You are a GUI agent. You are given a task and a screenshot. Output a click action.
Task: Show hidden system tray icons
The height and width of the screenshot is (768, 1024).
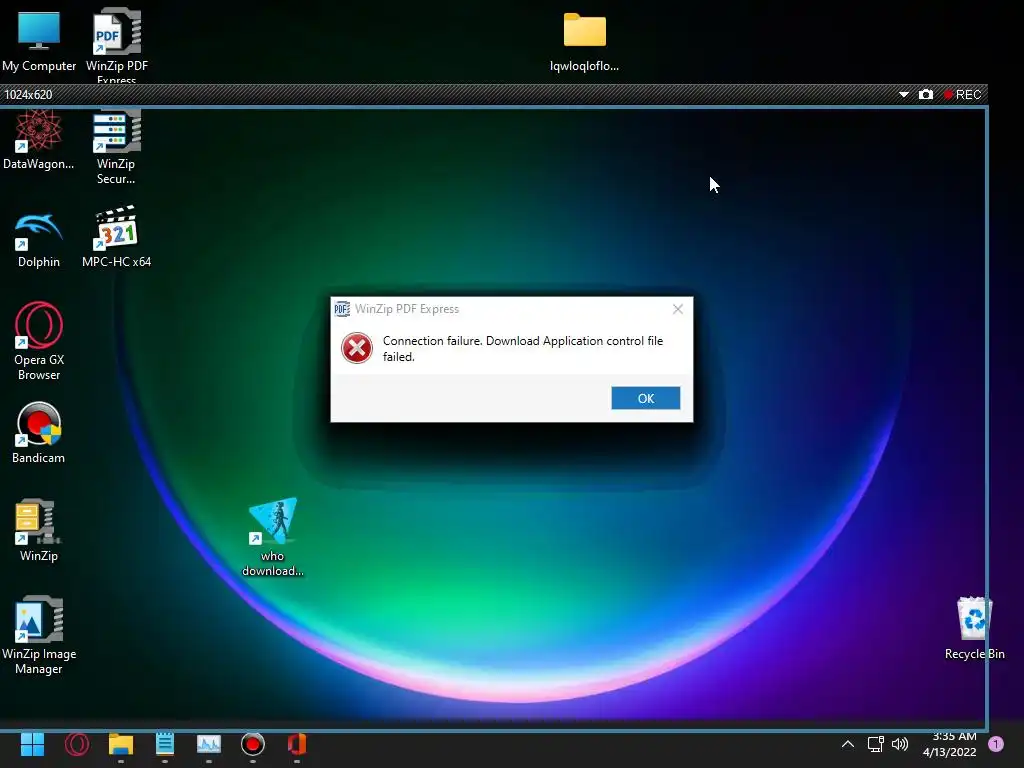(848, 744)
